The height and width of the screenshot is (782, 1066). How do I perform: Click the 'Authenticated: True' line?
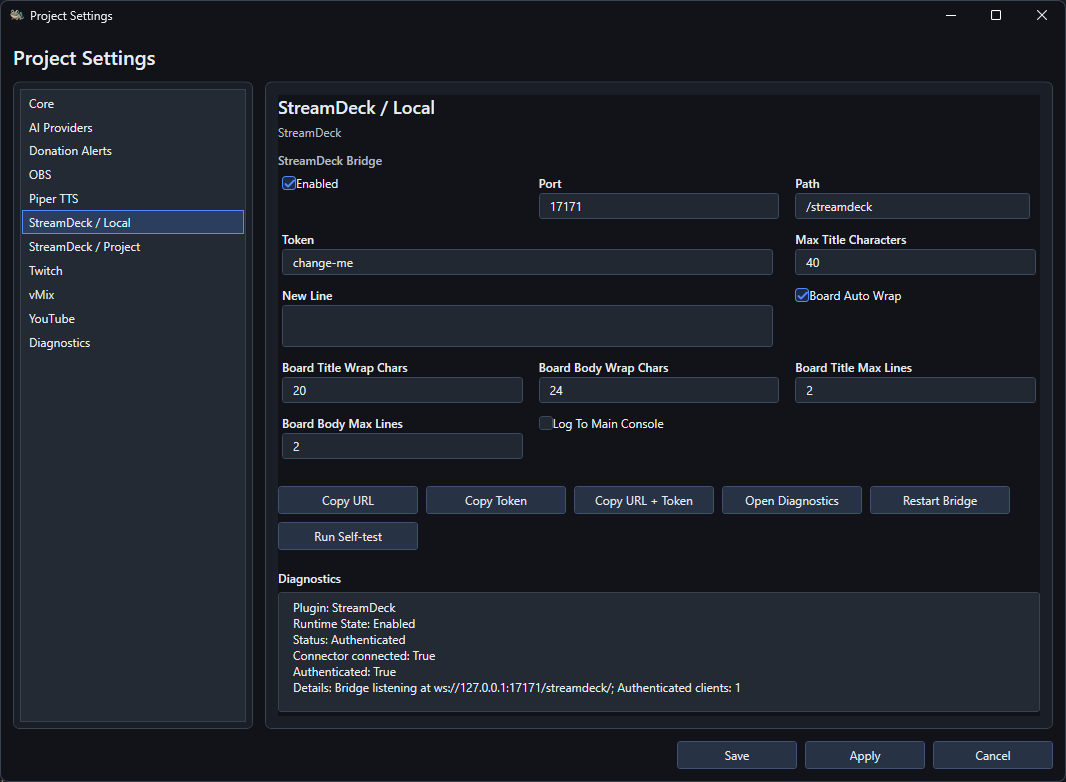tap(345, 672)
